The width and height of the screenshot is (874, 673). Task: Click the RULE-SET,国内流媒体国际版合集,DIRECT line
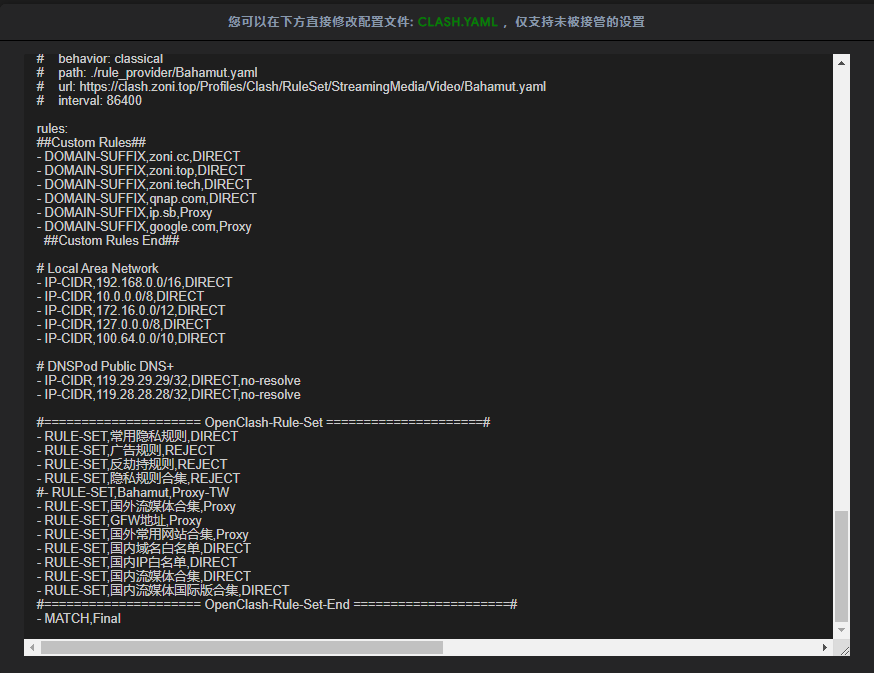click(x=163, y=590)
